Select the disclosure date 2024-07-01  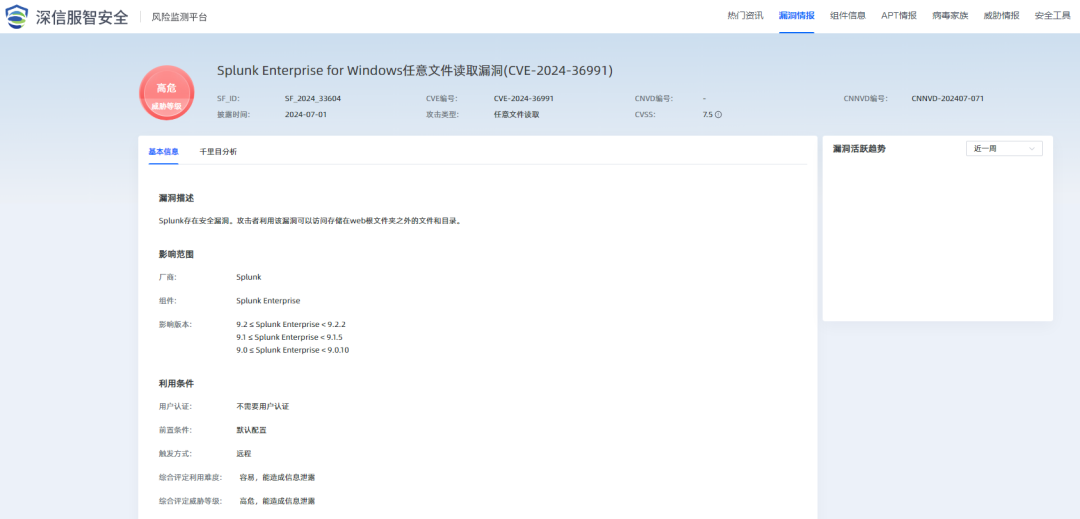(x=305, y=115)
